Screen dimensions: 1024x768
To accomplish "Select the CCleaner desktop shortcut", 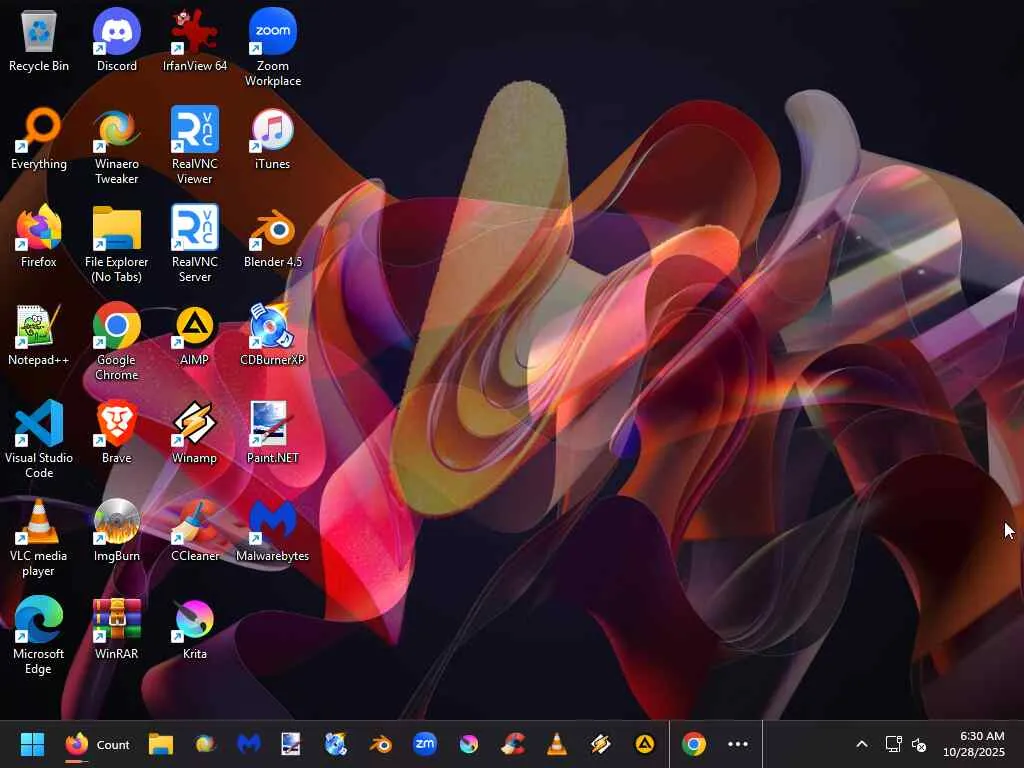I will click(195, 530).
